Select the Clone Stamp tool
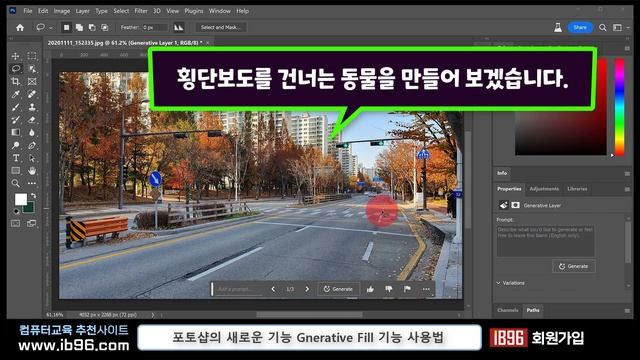This screenshot has width=640, height=360. pyautogui.click(x=32, y=107)
